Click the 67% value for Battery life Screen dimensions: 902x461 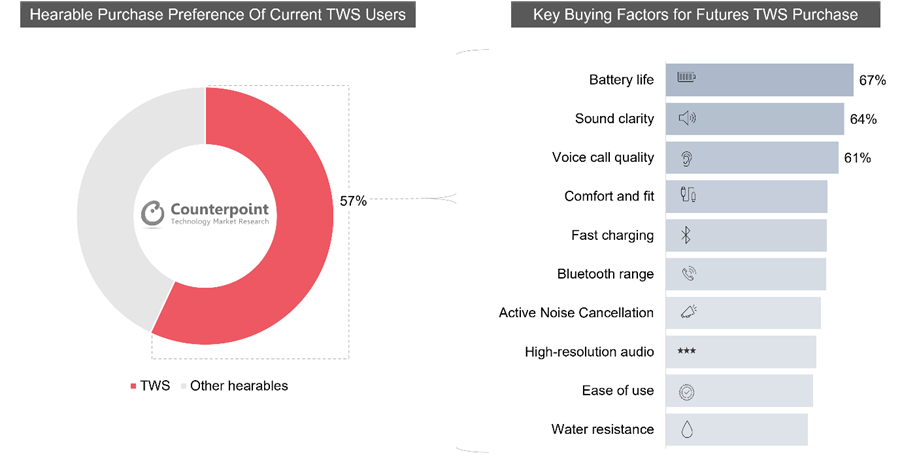point(873,80)
